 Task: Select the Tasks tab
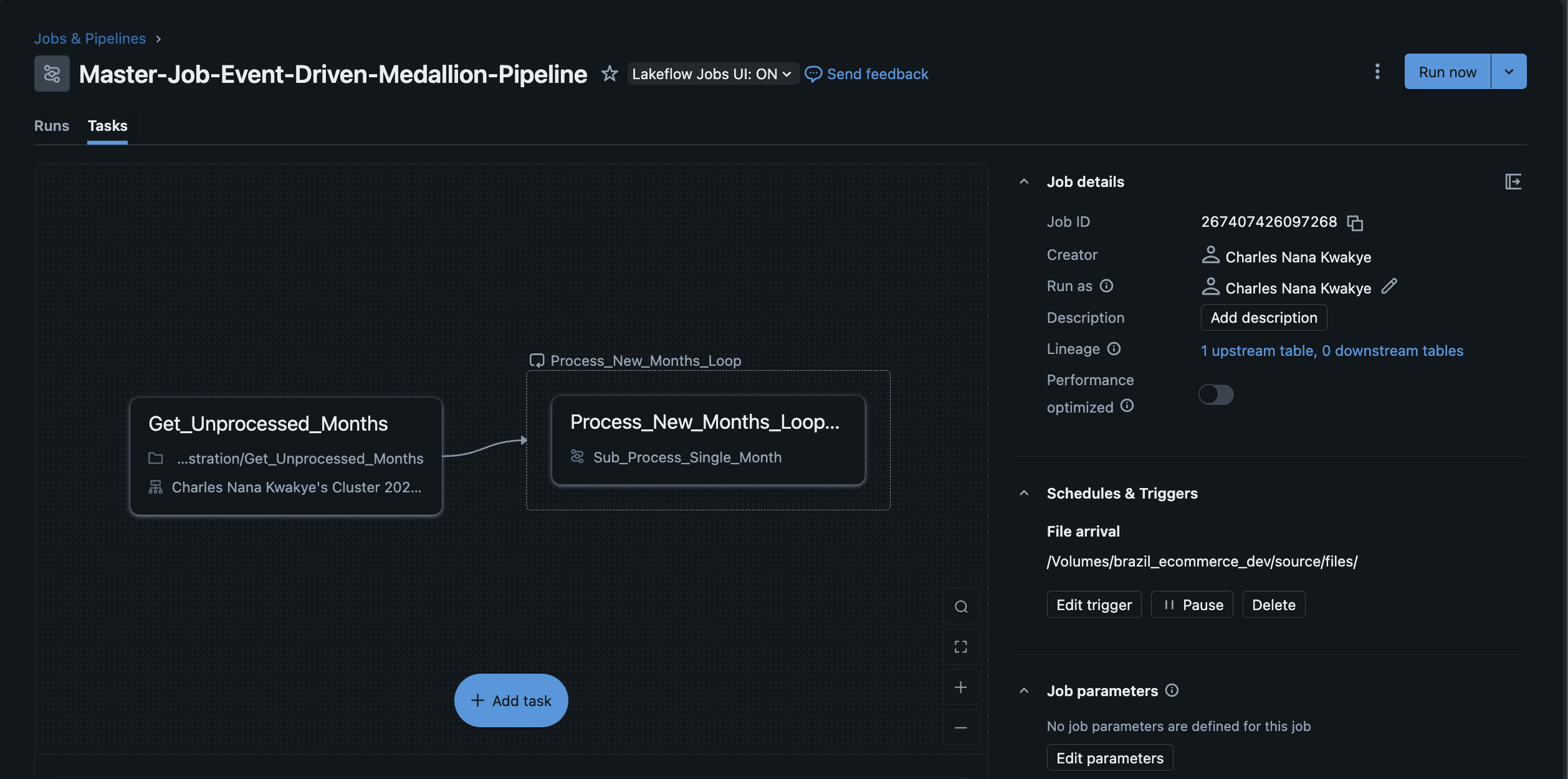coord(107,126)
